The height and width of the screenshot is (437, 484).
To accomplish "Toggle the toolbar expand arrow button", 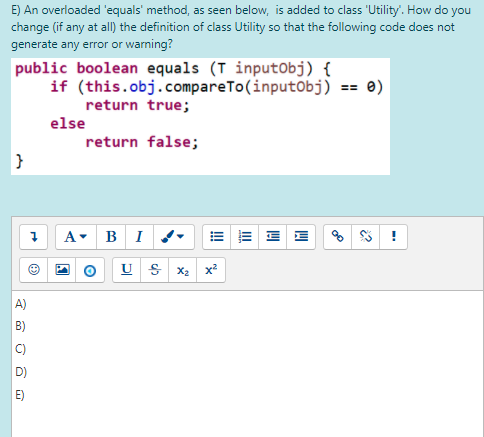I will pyautogui.click(x=33, y=237).
